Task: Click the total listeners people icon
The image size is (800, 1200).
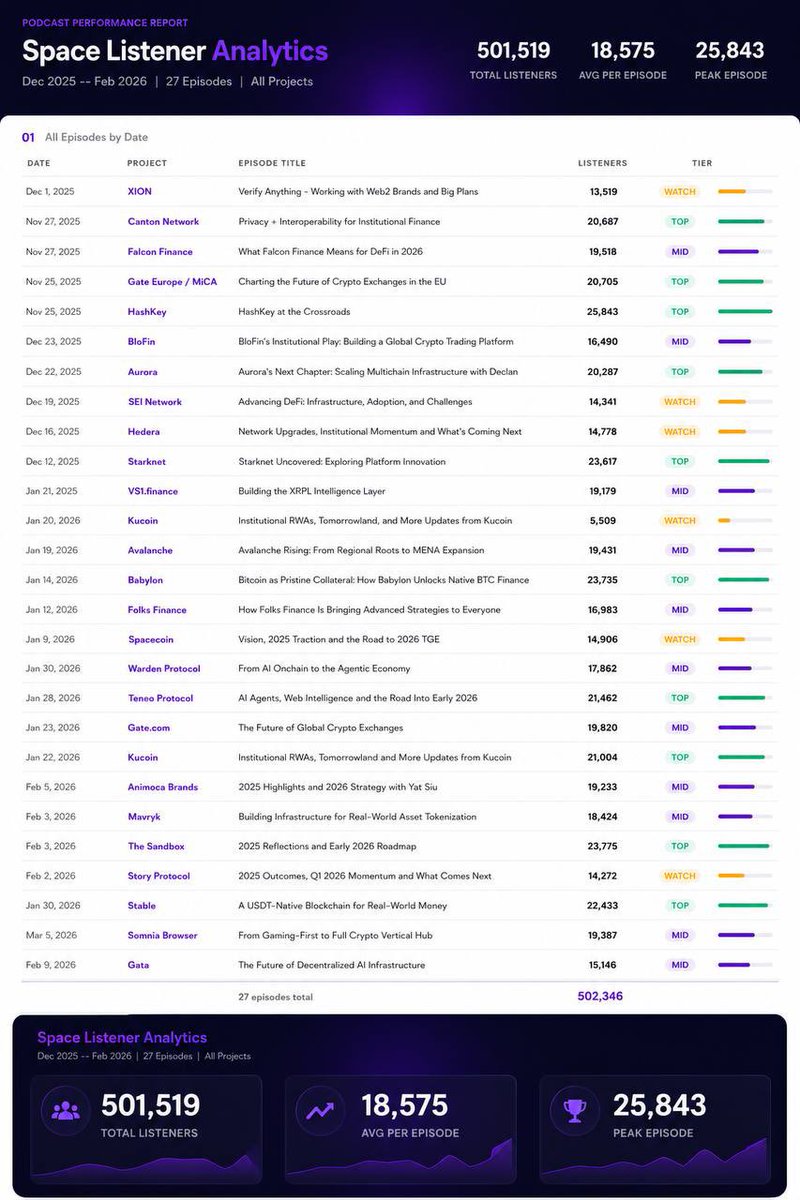Action: coord(65,1112)
